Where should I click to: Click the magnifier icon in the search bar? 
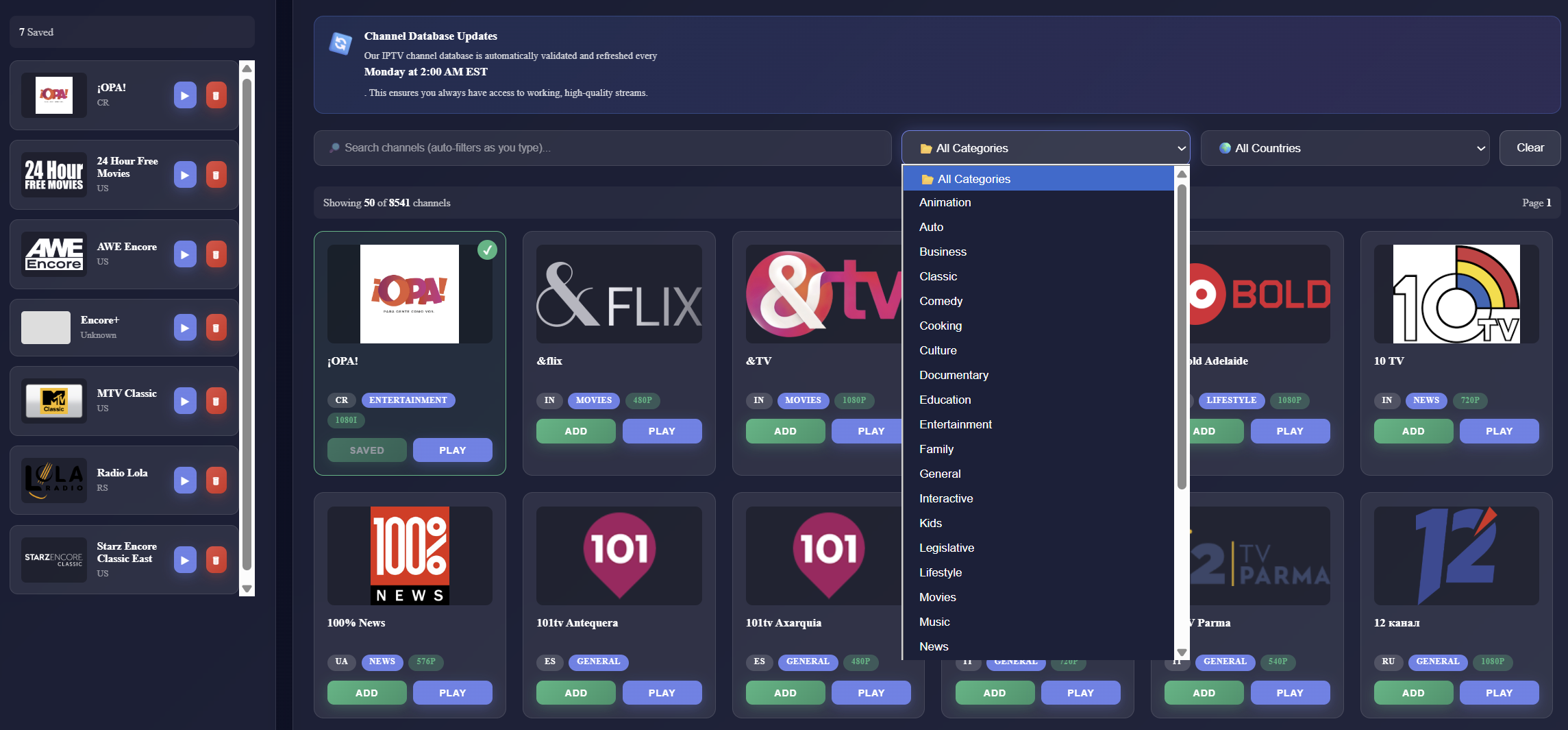click(334, 147)
